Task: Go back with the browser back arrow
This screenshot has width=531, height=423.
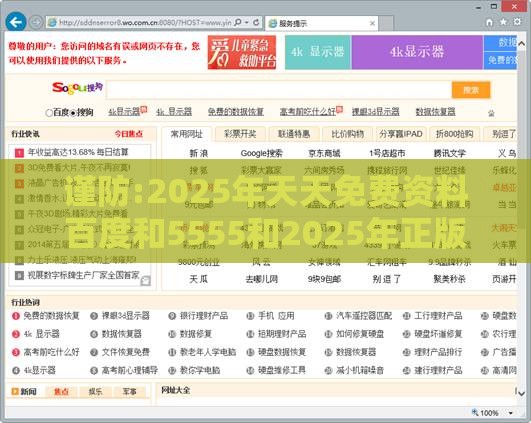Action: (16, 22)
